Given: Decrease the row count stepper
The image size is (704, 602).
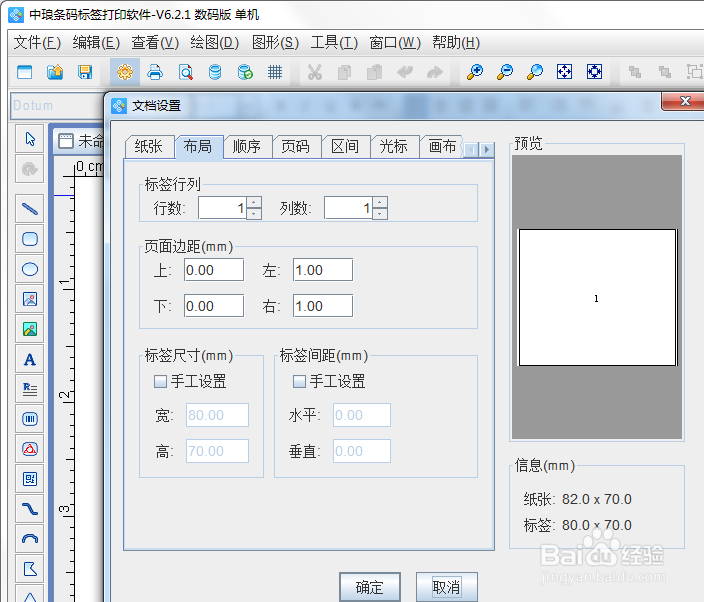Looking at the screenshot, I should tap(254, 214).
